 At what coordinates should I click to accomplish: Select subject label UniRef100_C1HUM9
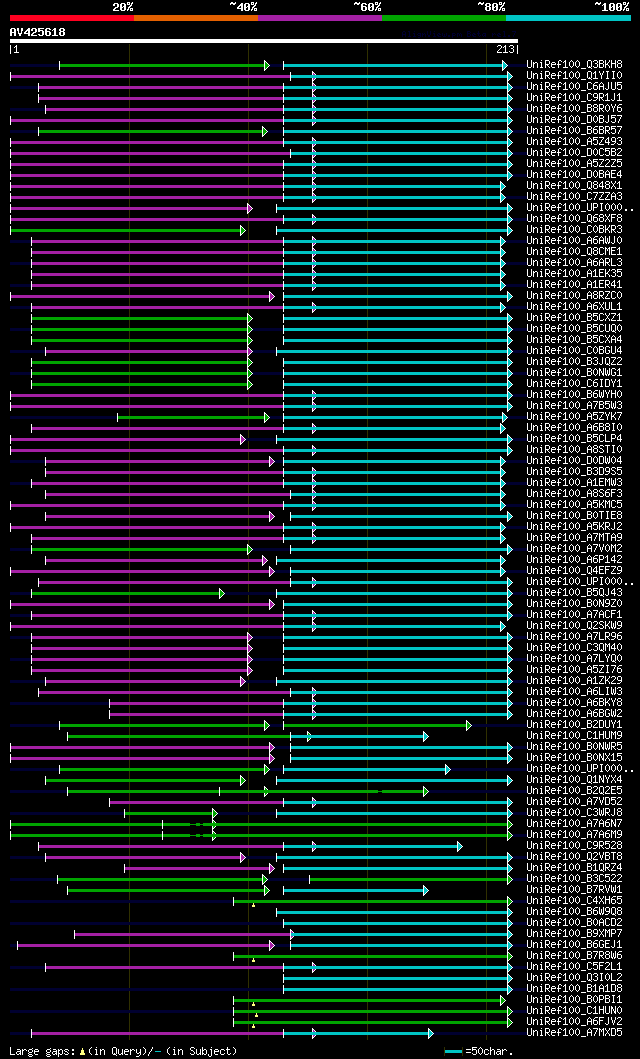pyautogui.click(x=575, y=735)
